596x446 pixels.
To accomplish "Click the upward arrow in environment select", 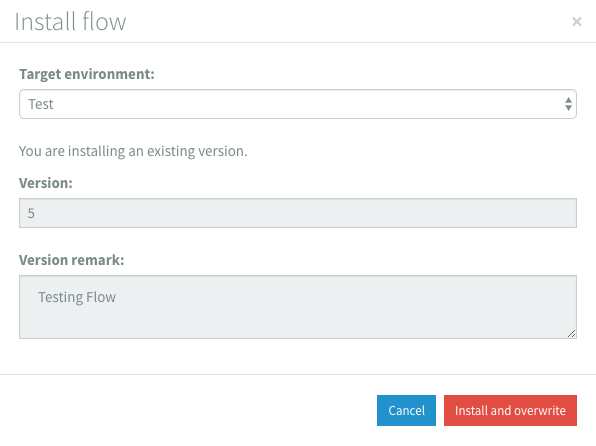I will click(568, 100).
